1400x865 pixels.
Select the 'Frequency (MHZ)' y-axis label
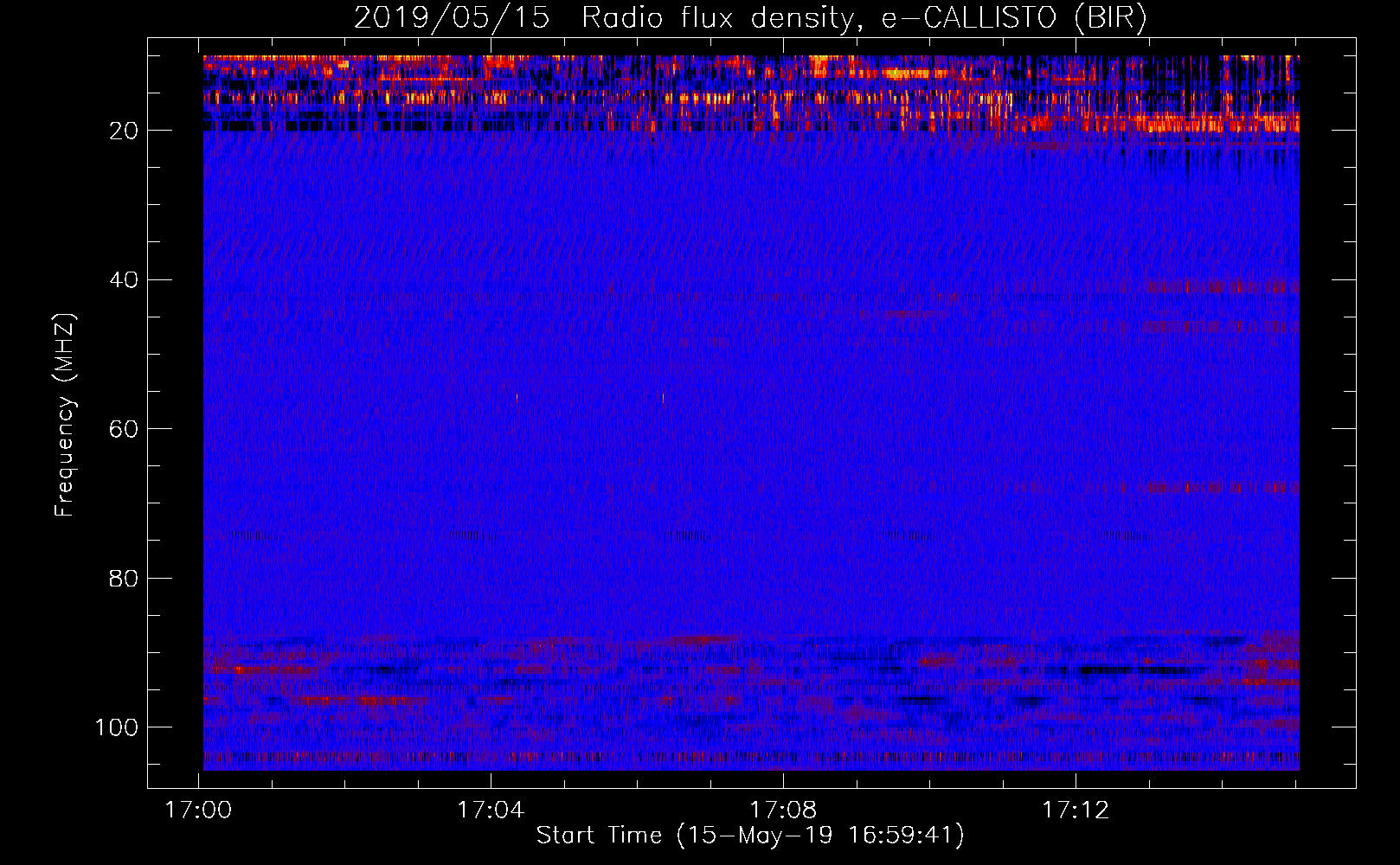click(x=65, y=415)
